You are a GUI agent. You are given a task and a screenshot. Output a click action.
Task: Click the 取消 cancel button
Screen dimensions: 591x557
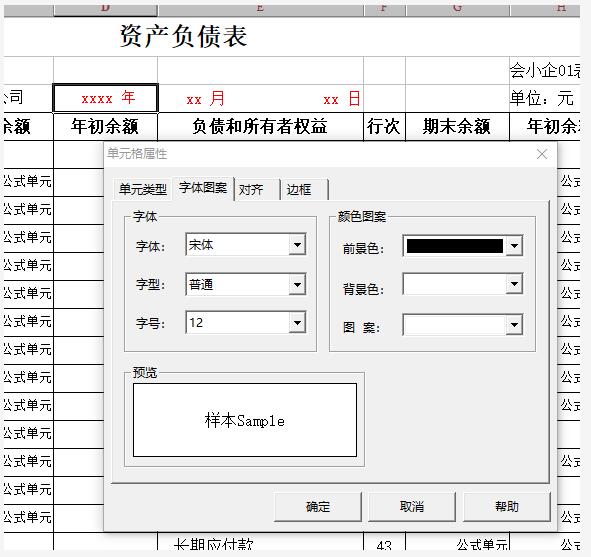click(412, 507)
